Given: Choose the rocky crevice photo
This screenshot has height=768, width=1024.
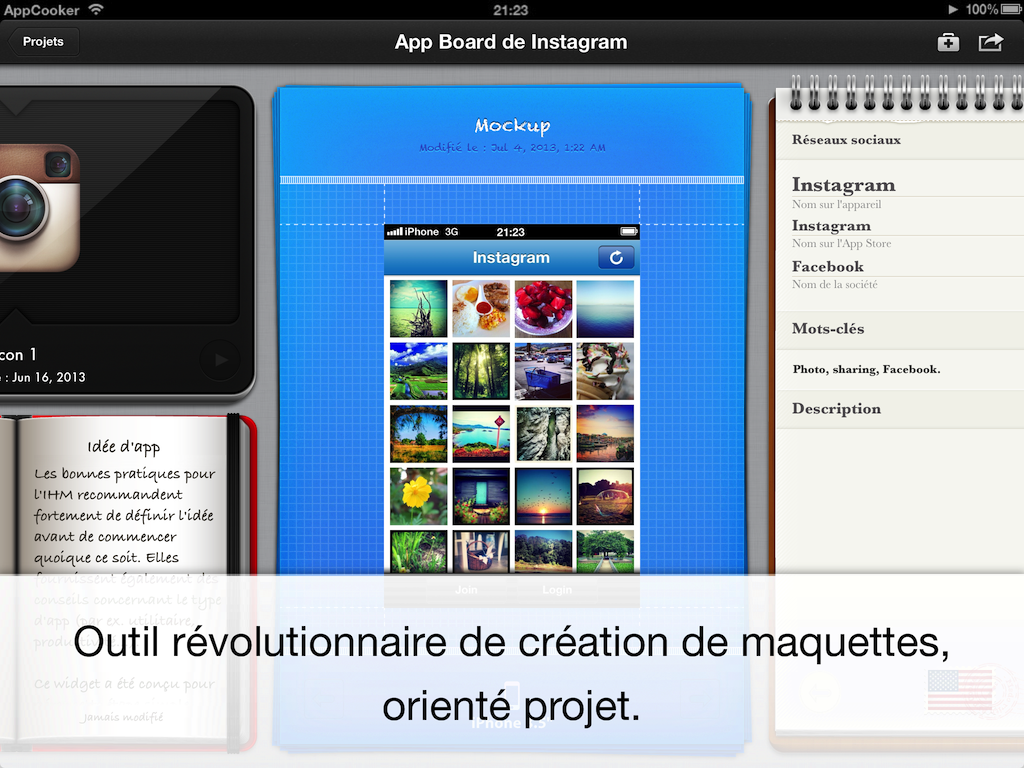Looking at the screenshot, I should point(543,434).
